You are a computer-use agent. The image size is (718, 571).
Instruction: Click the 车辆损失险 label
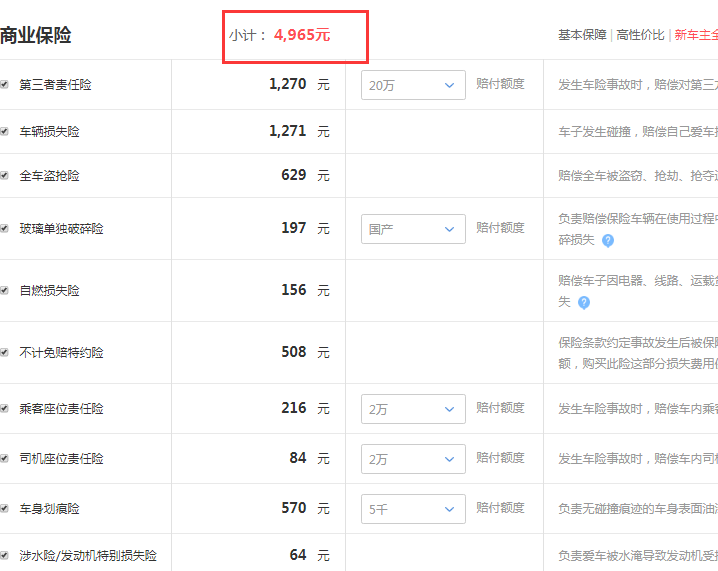49,132
